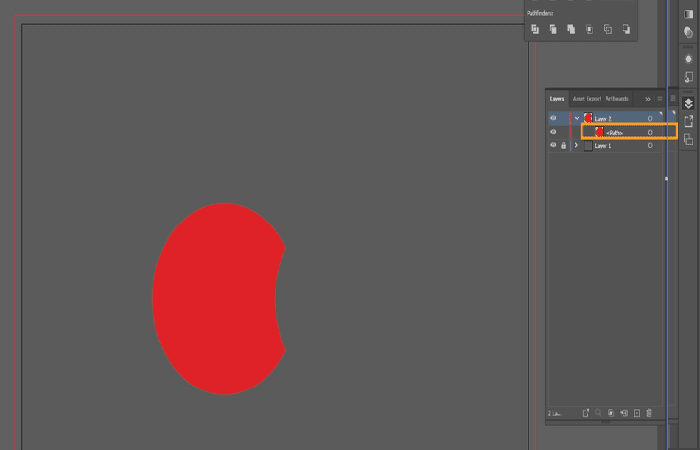
Task: Switch to the Asset Export tab
Action: click(587, 99)
